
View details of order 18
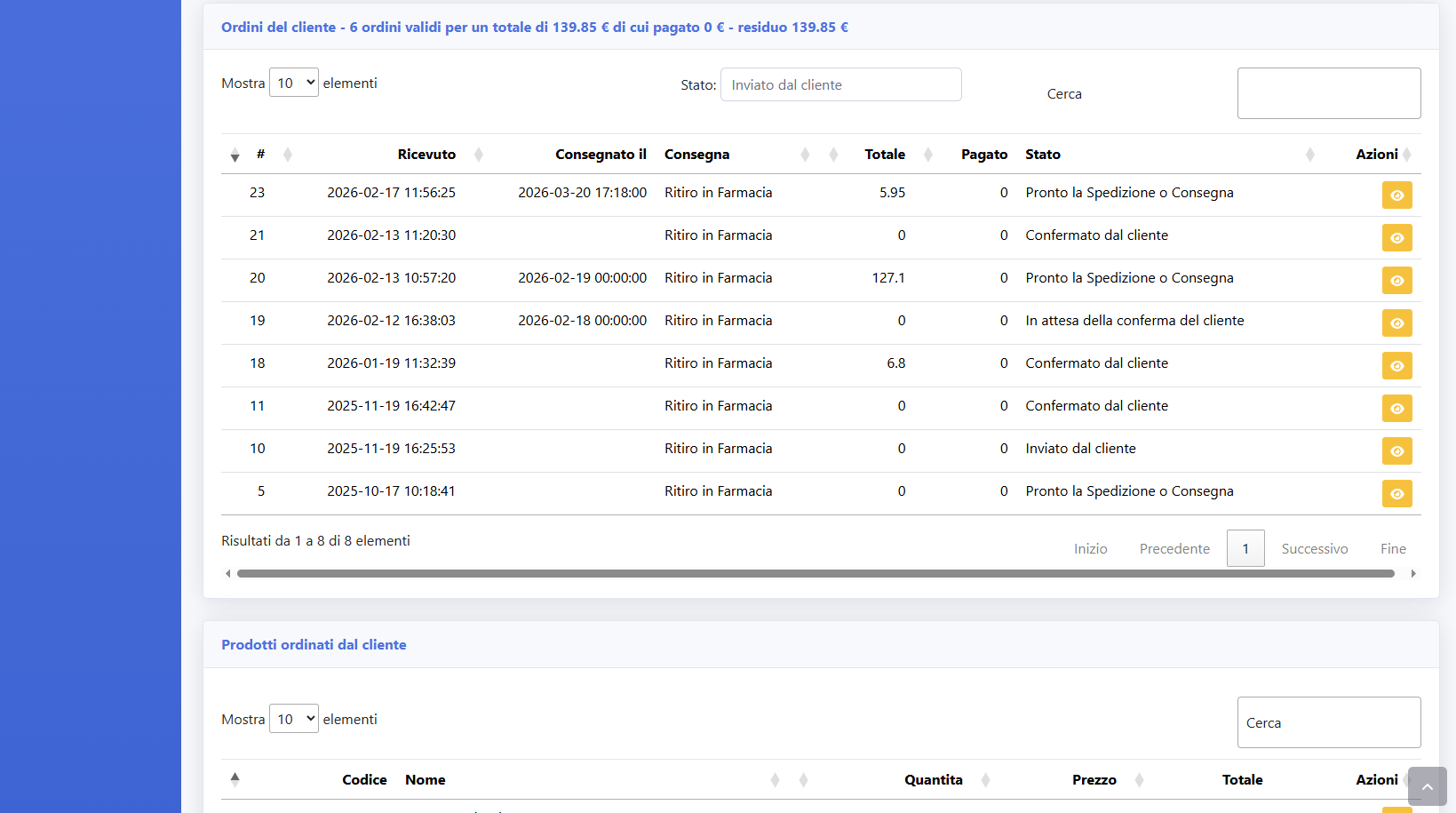coord(1396,366)
